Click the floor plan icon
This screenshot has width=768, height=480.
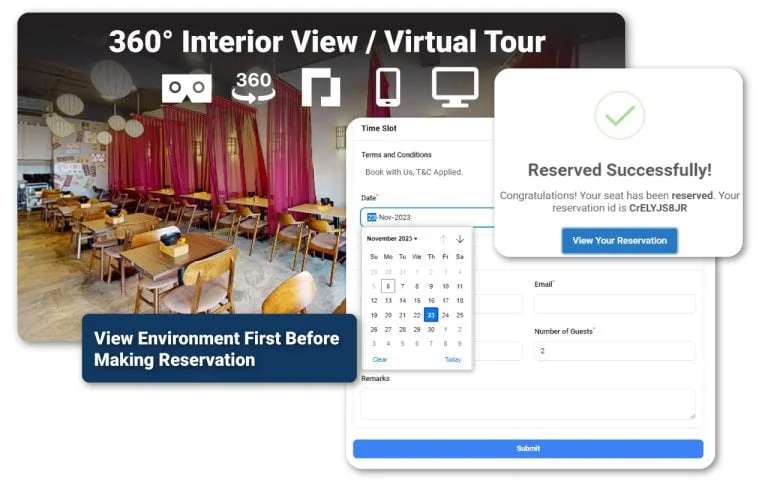(x=320, y=88)
